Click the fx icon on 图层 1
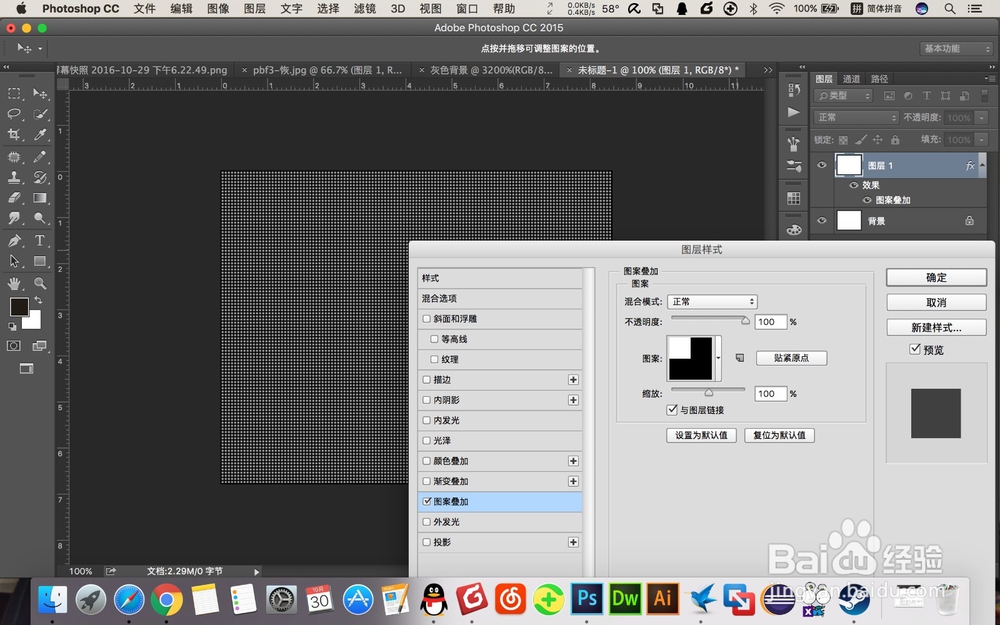The height and width of the screenshot is (625, 1000). click(x=970, y=165)
